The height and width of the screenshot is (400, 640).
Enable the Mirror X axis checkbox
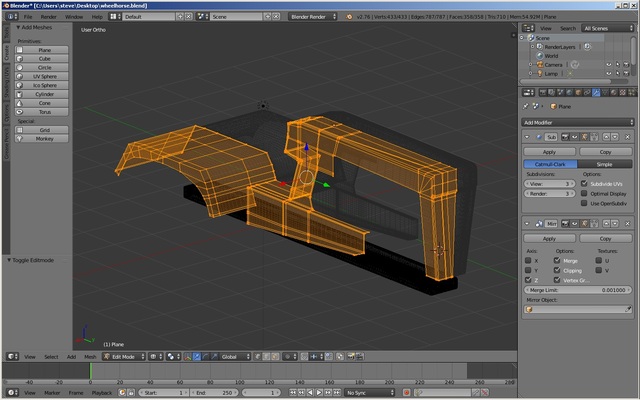(529, 260)
